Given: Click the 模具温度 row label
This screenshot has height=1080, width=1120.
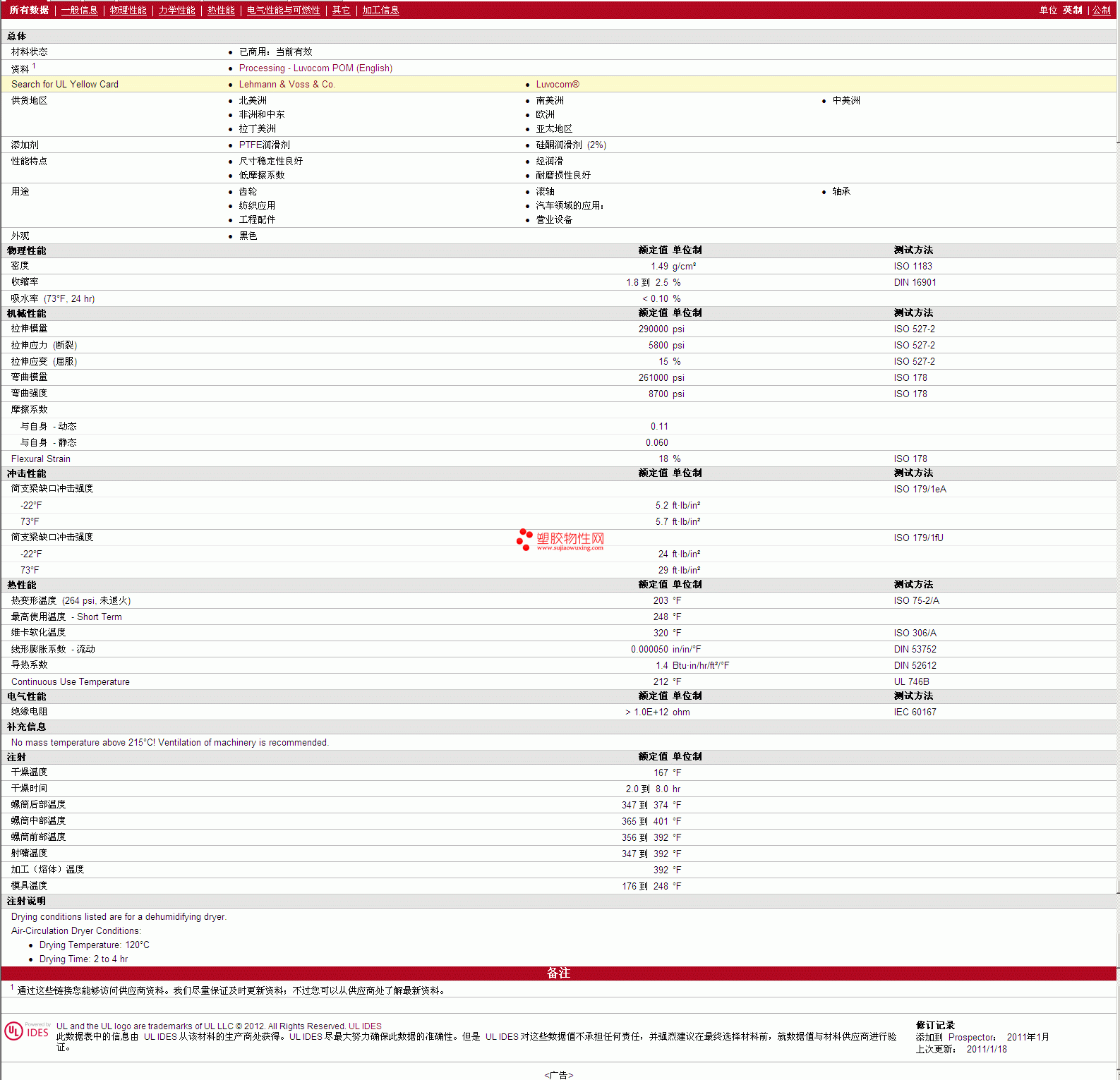Looking at the screenshot, I should tap(29, 886).
